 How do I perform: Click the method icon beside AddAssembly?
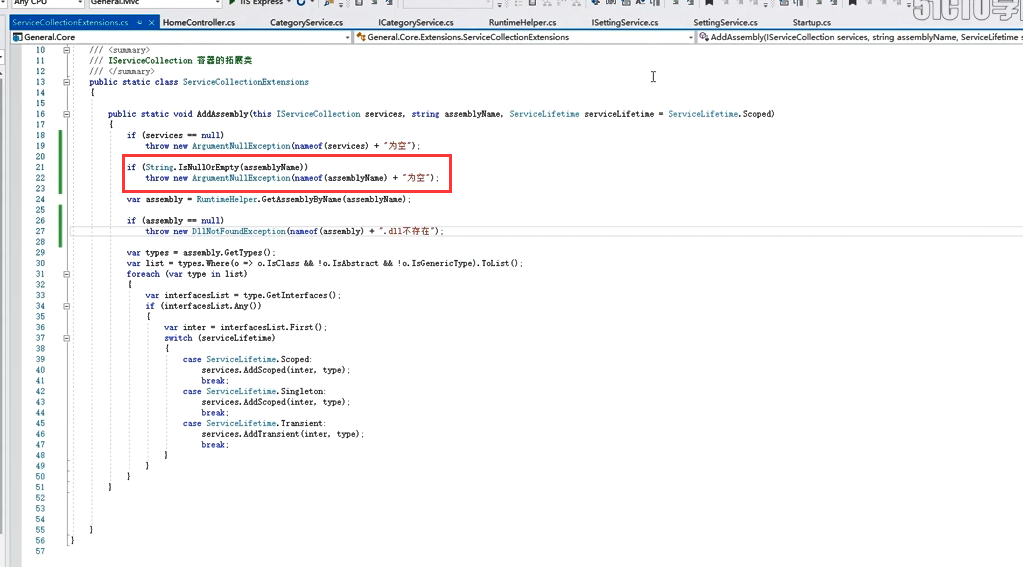tap(704, 37)
